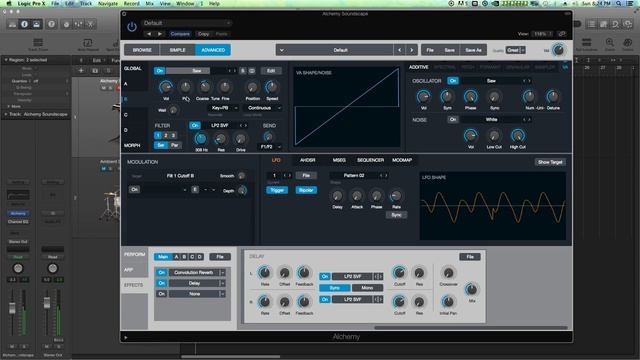Open the Quality Great dropdown
Image resolution: width=640 pixels, height=360 pixels.
tap(516, 50)
